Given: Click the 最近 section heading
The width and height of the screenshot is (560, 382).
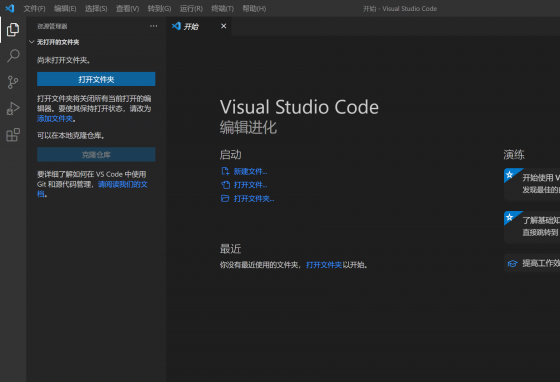Looking at the screenshot, I should 230,249.
